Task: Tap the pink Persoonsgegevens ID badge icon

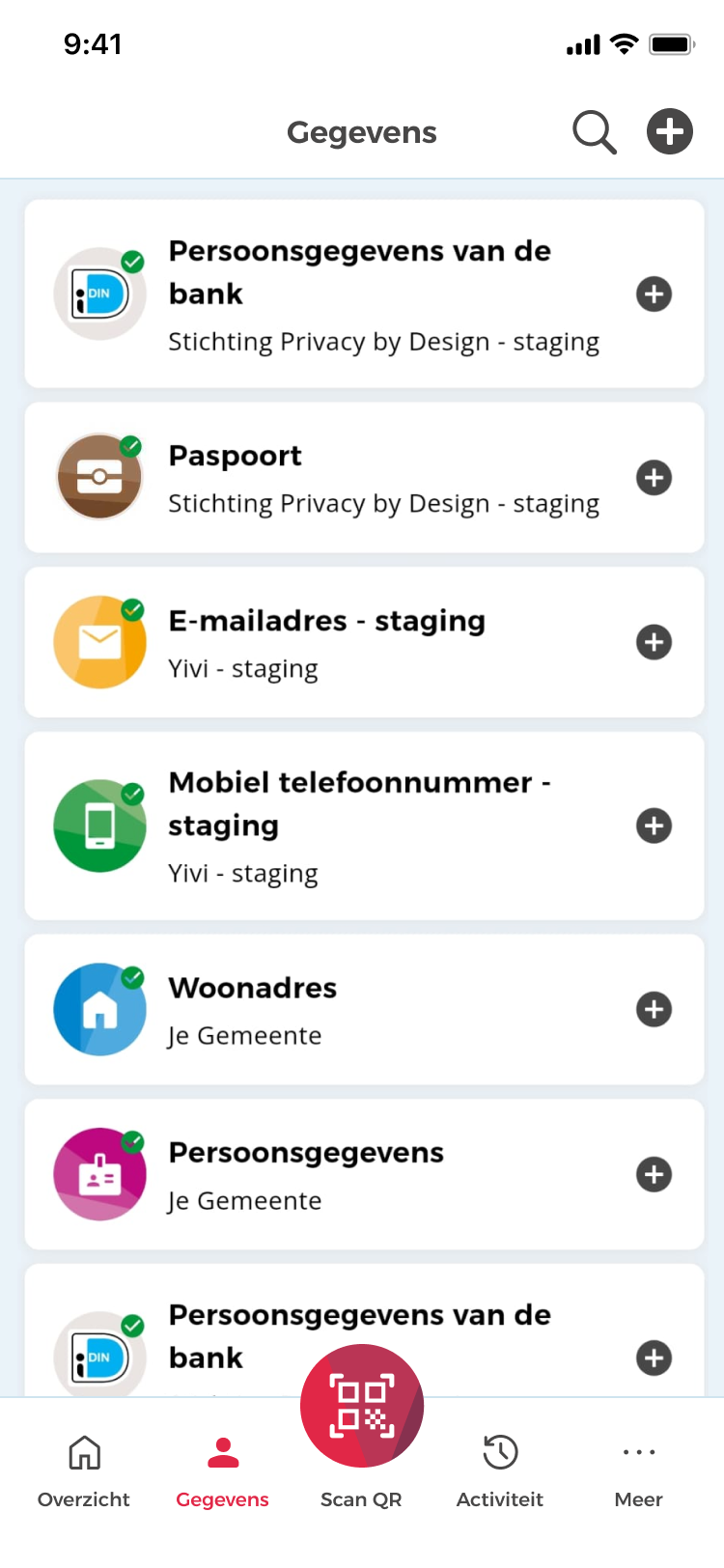Action: [99, 1174]
